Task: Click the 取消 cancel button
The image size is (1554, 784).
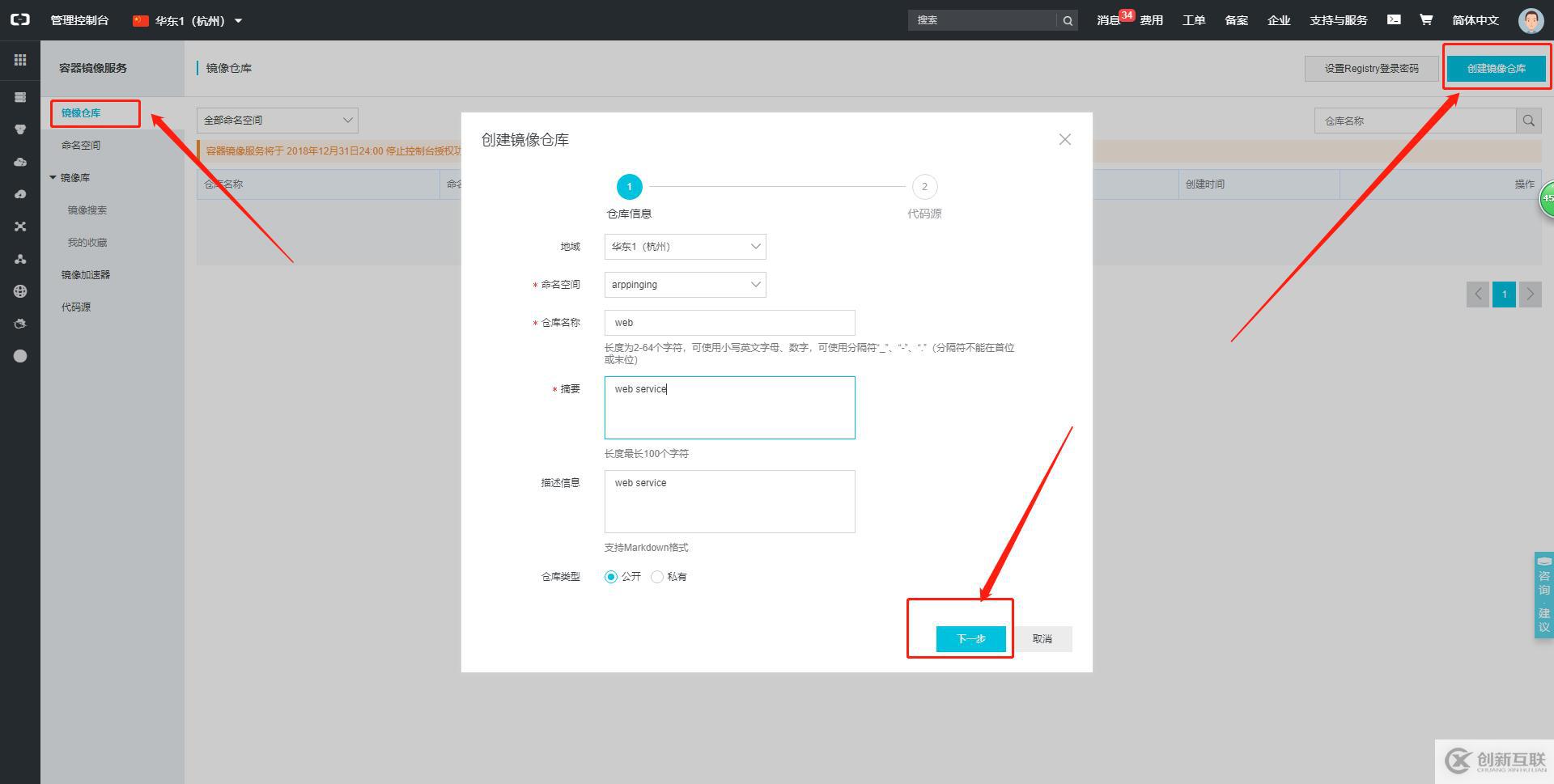Action: coord(1042,638)
